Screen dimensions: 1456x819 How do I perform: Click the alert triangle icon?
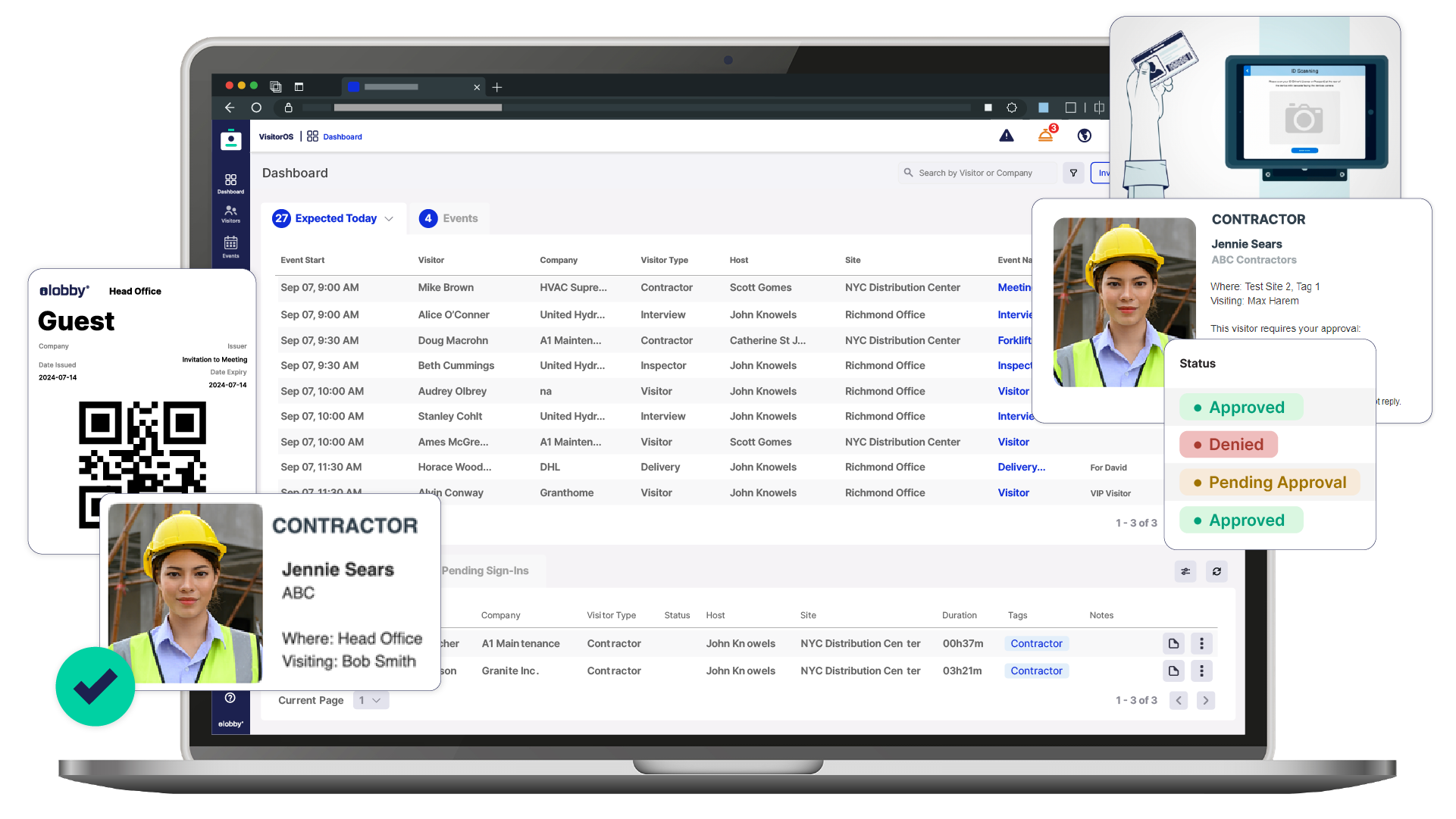click(x=1006, y=136)
